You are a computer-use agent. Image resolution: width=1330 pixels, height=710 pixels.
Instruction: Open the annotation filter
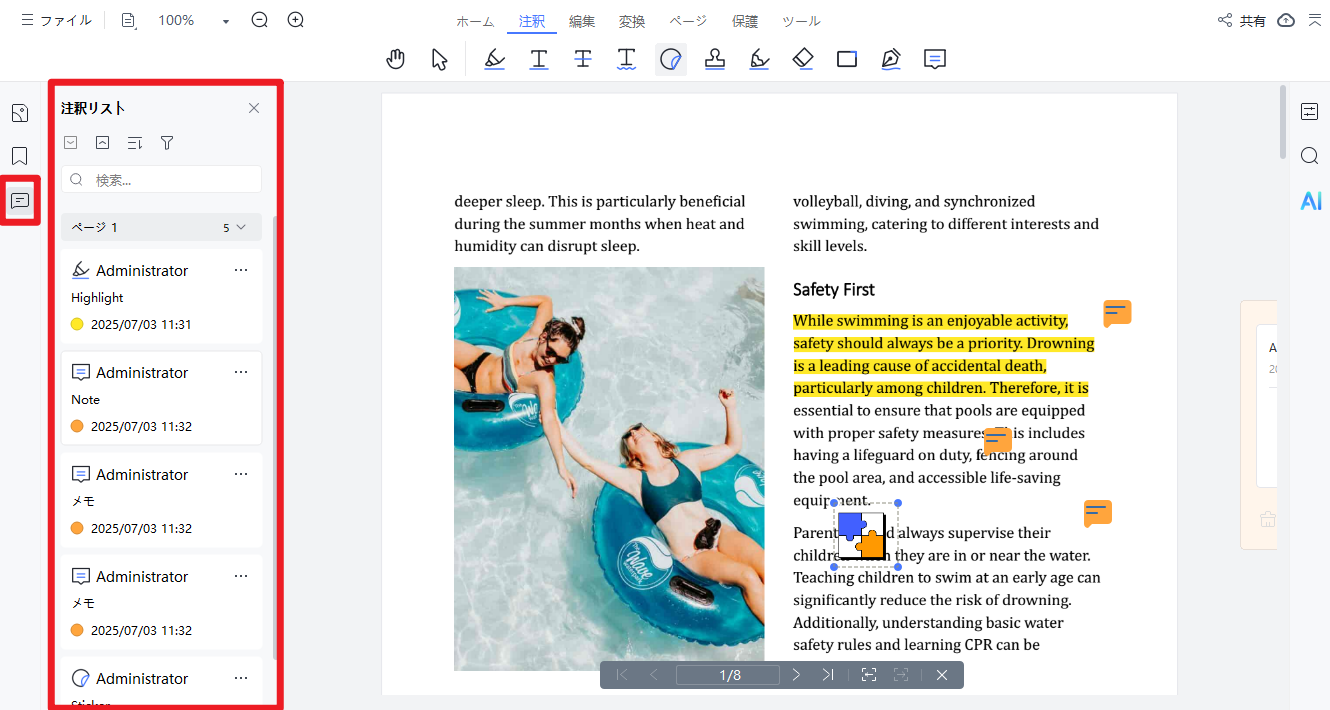167,143
